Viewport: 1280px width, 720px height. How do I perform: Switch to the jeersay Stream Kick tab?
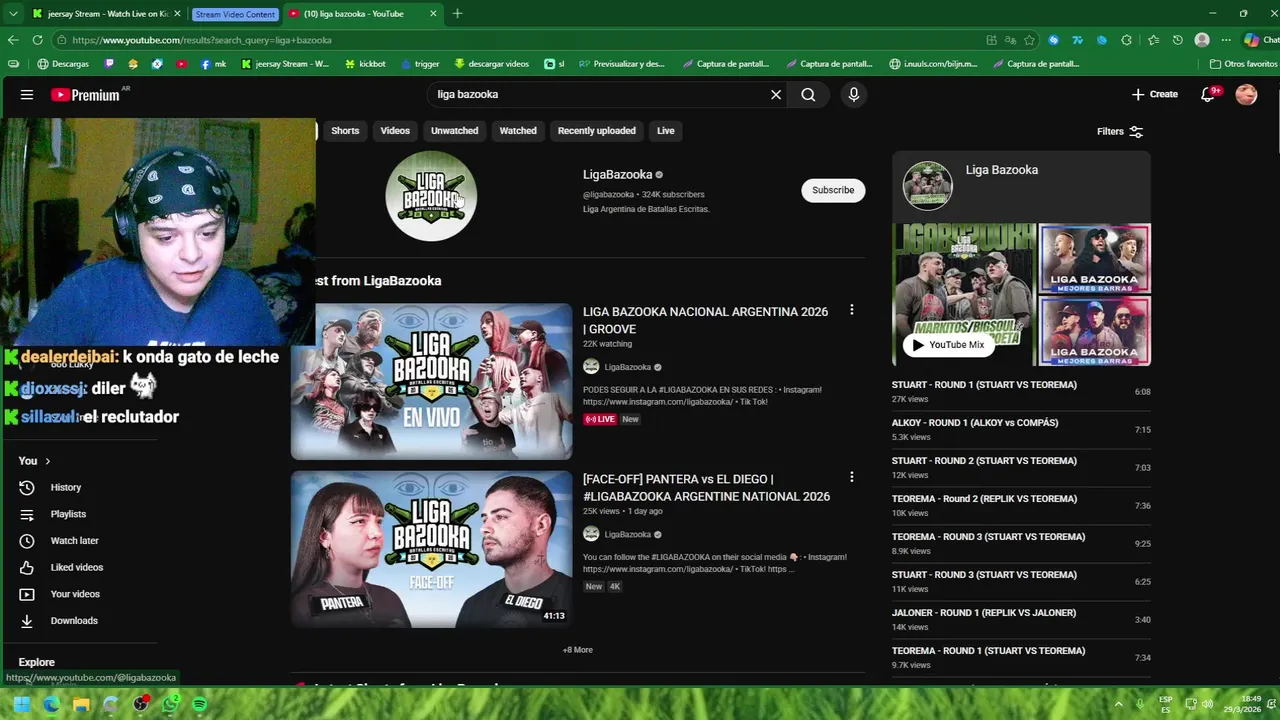[x=106, y=14]
